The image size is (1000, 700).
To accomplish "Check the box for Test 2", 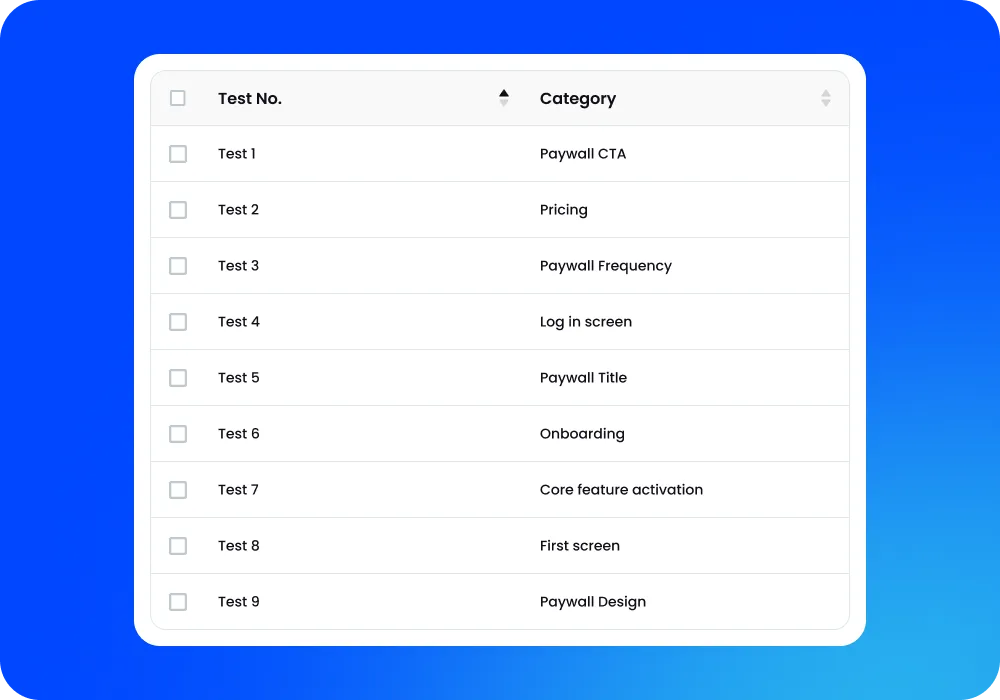I will pos(178,210).
